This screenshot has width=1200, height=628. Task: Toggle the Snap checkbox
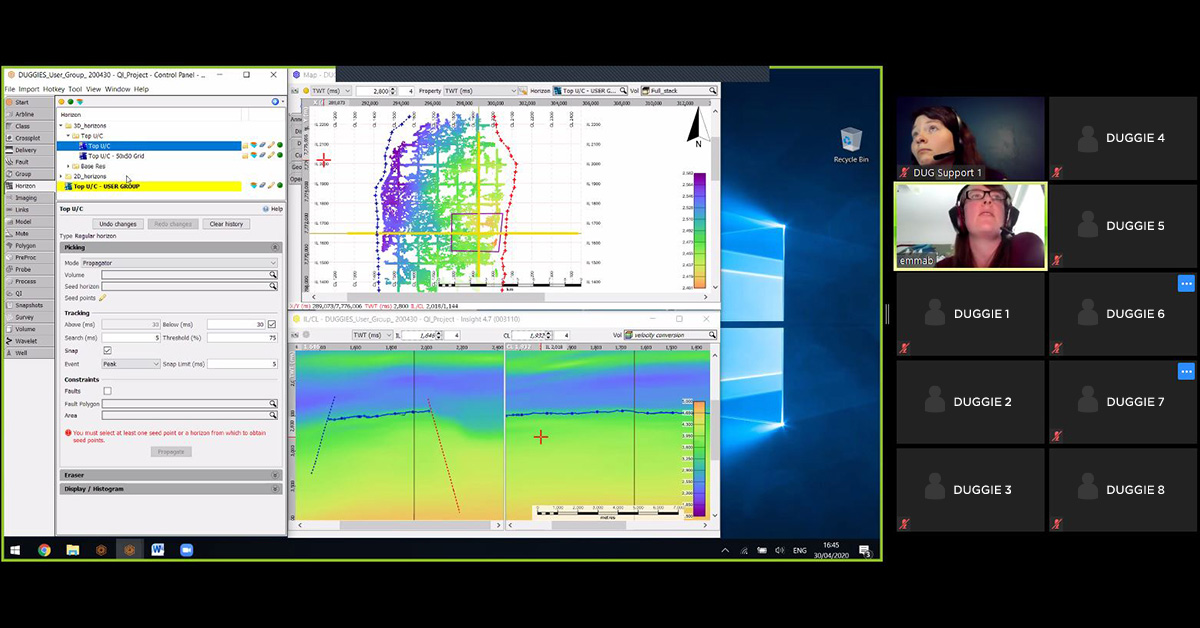[x=108, y=351]
